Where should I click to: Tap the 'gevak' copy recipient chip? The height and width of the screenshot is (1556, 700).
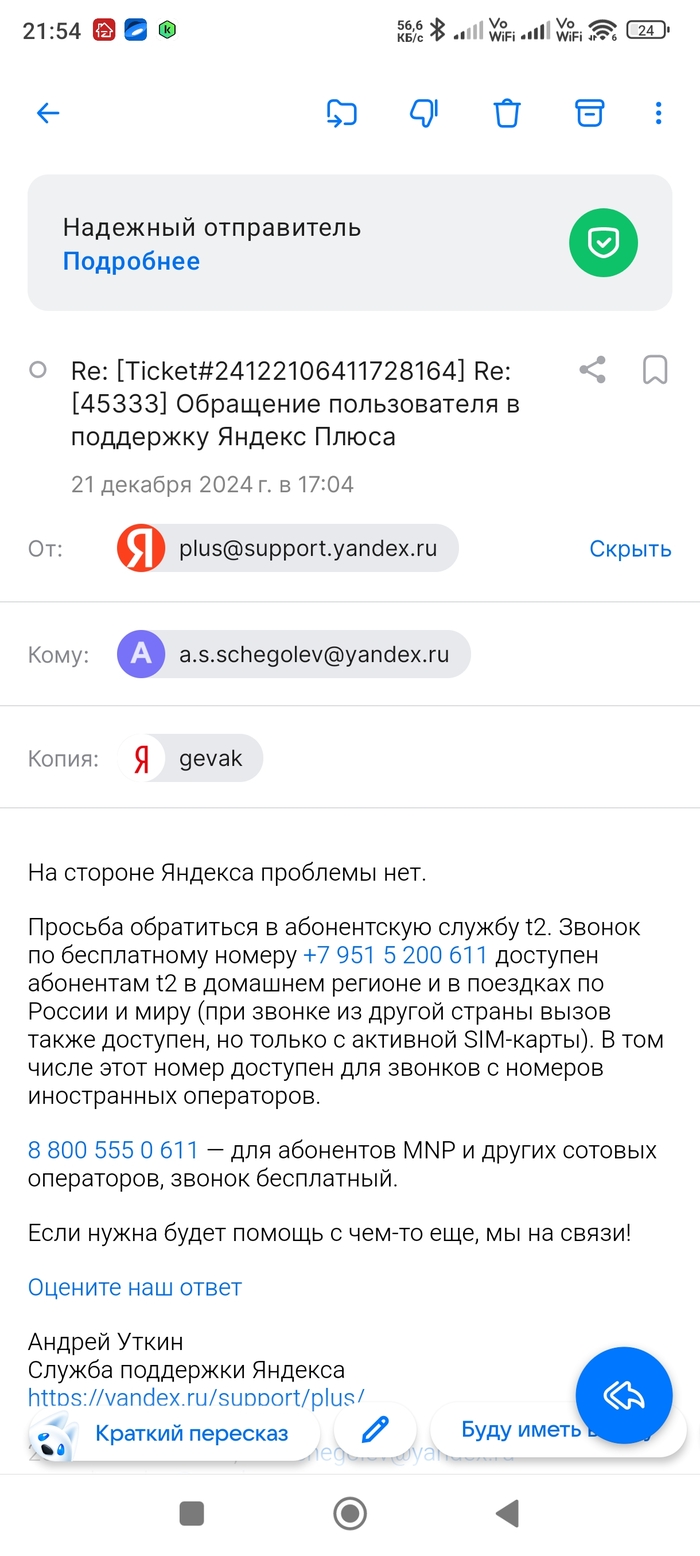pos(191,758)
